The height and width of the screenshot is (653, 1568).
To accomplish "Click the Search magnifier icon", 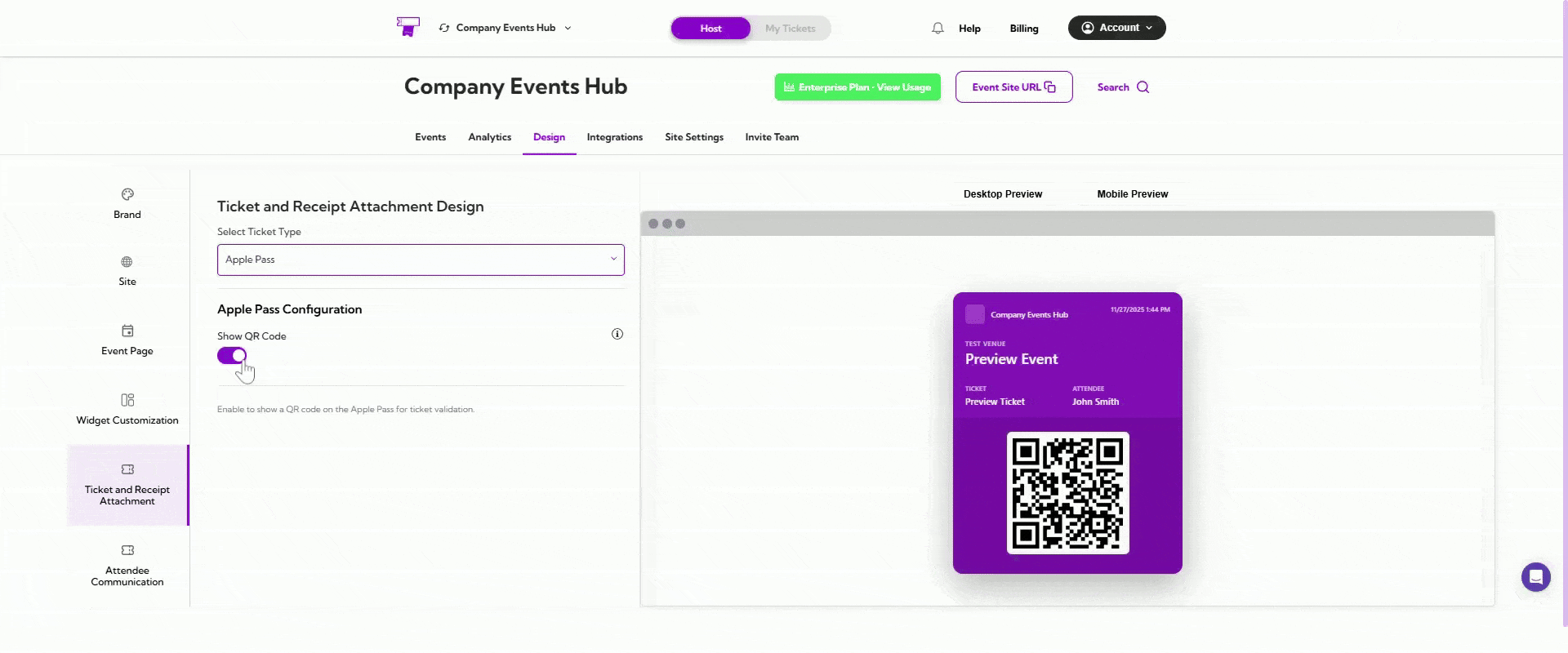I will (x=1143, y=87).
